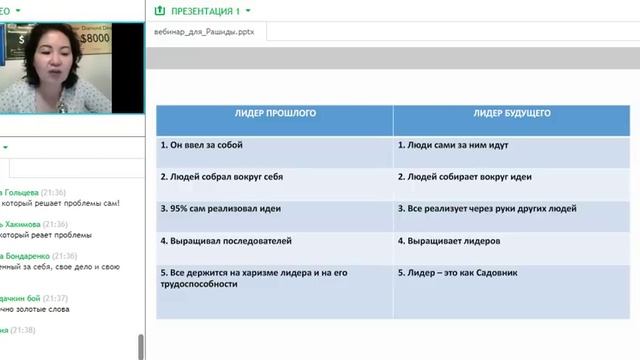The height and width of the screenshot is (360, 640).
Task: Open chat user Гольцева's name
Action: click(x=19, y=192)
